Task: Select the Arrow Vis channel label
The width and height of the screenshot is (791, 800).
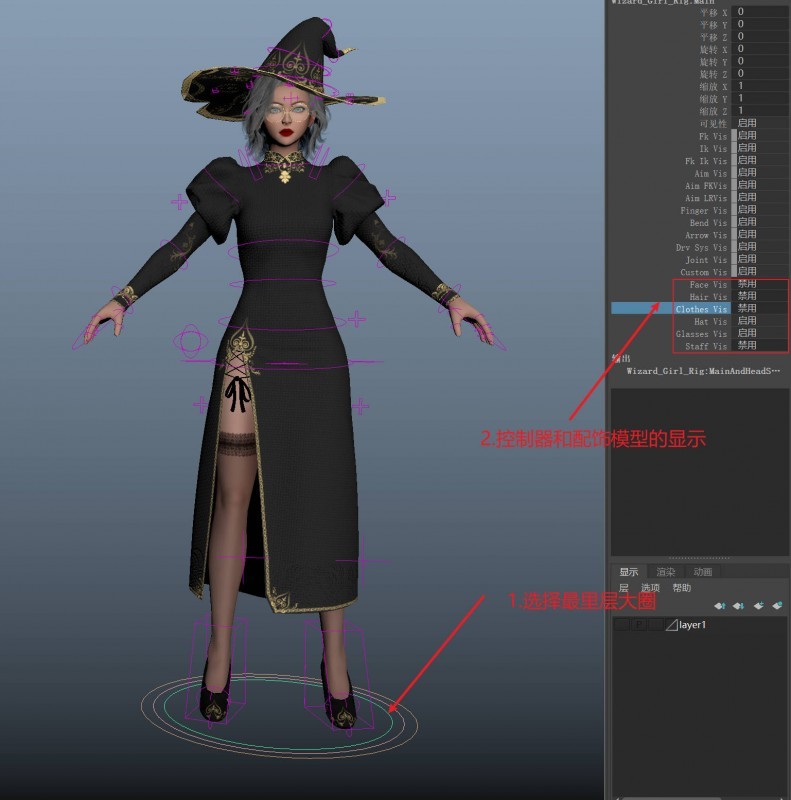Action: [x=706, y=235]
